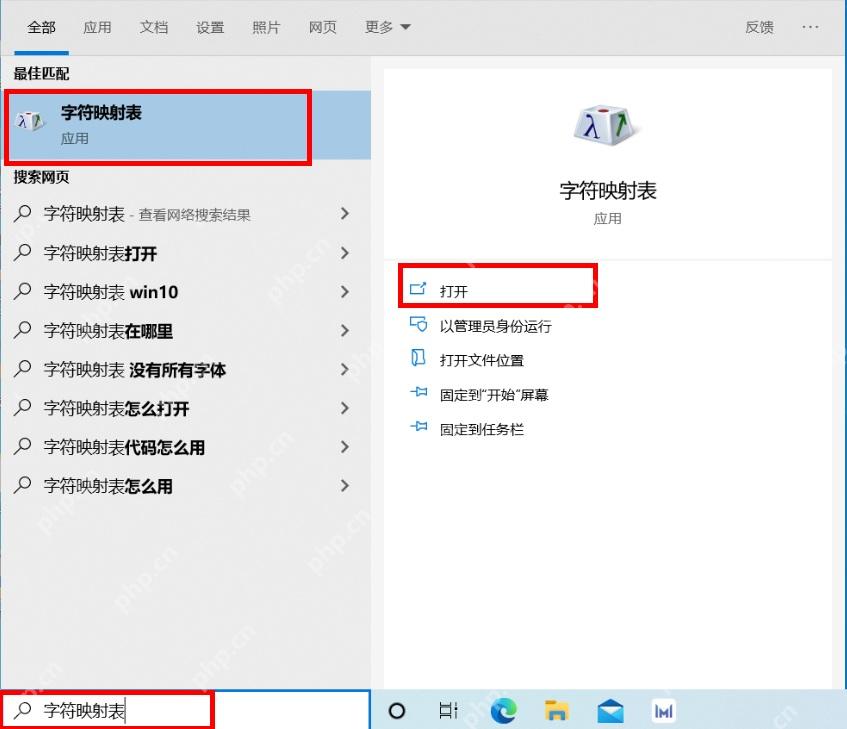The height and width of the screenshot is (729, 847).
Task: Select 字符映射表 - 查看网络搜索结果 suggestion
Action: coord(186,214)
